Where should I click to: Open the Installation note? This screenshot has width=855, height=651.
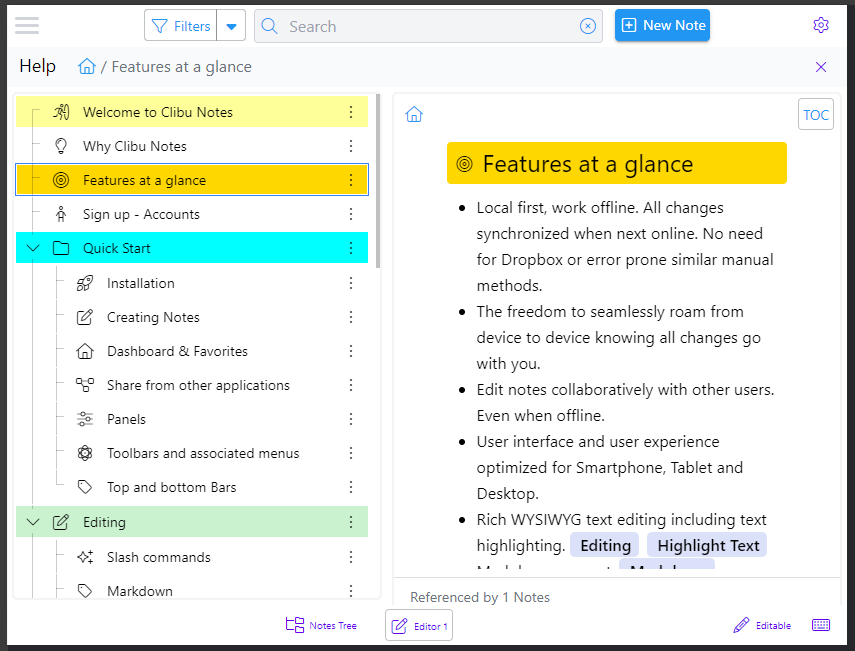tap(141, 284)
